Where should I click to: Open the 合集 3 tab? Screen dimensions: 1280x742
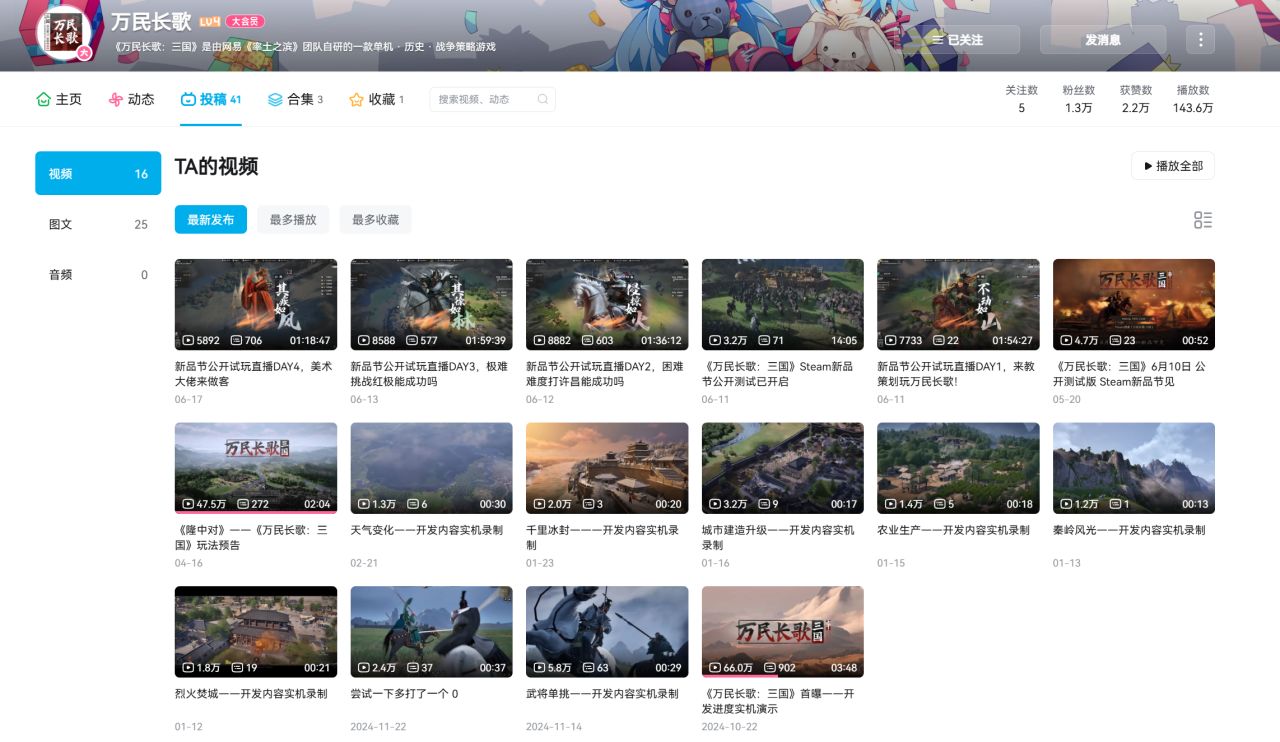coord(295,99)
